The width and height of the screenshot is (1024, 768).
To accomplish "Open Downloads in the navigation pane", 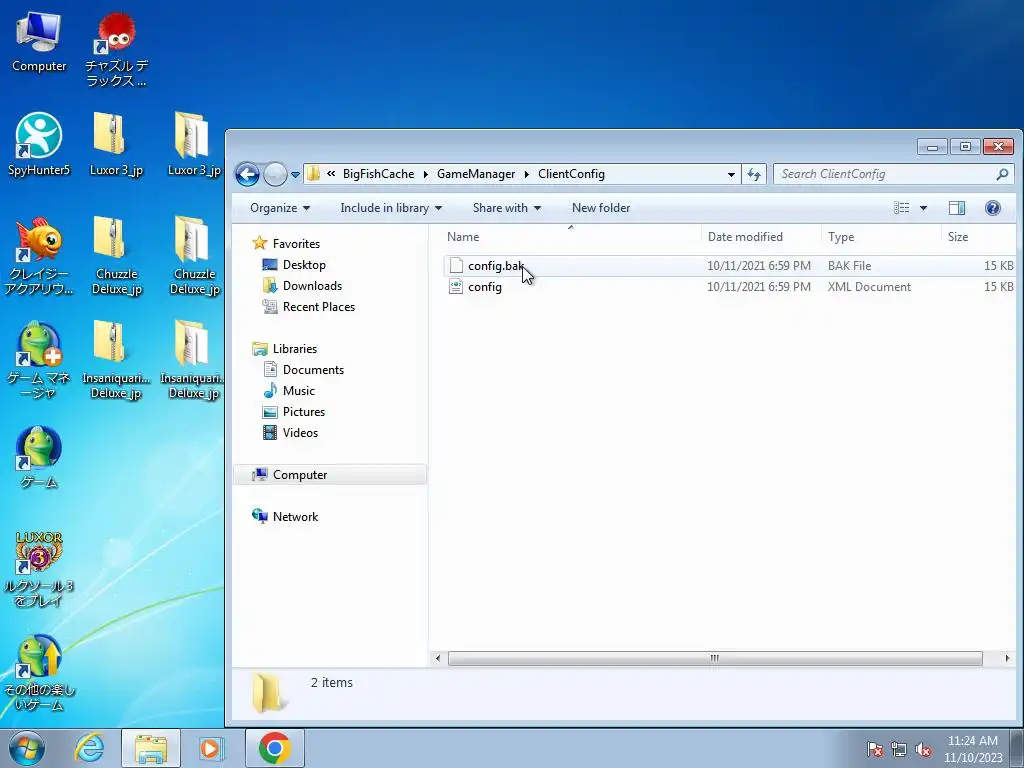I will 312,285.
